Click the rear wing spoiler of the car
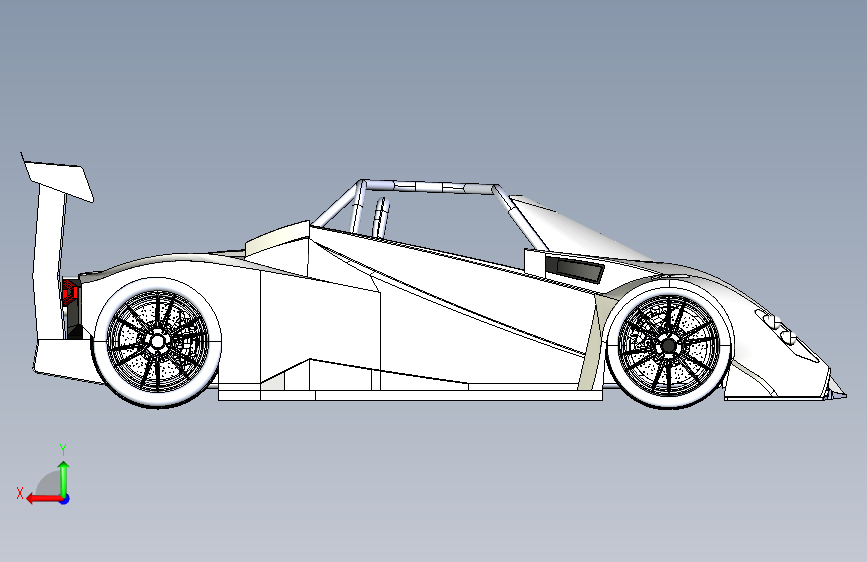This screenshot has height=562, width=867. click(58, 180)
